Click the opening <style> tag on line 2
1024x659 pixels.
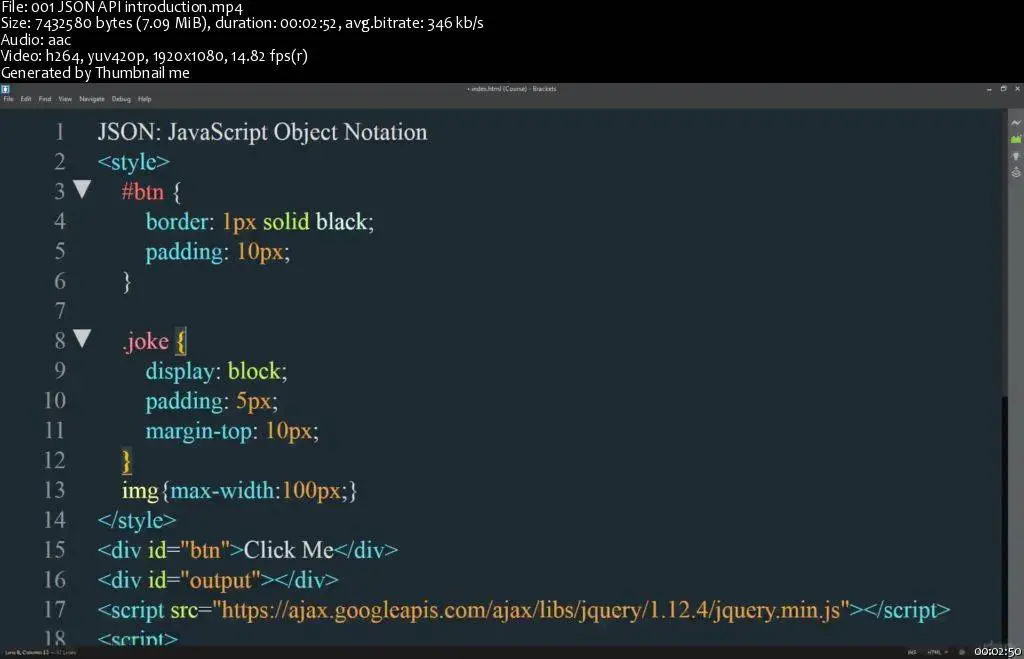134,162
